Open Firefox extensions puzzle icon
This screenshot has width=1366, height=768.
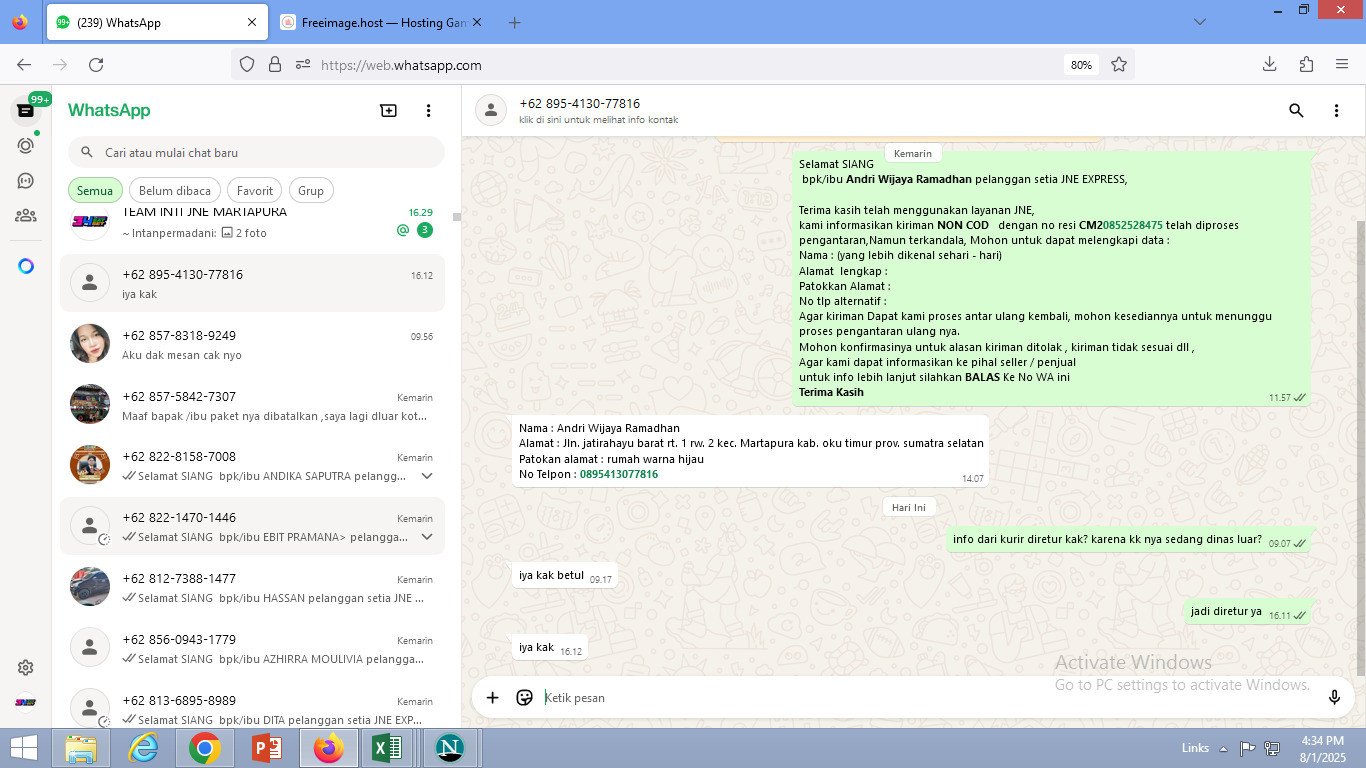[x=1306, y=65]
